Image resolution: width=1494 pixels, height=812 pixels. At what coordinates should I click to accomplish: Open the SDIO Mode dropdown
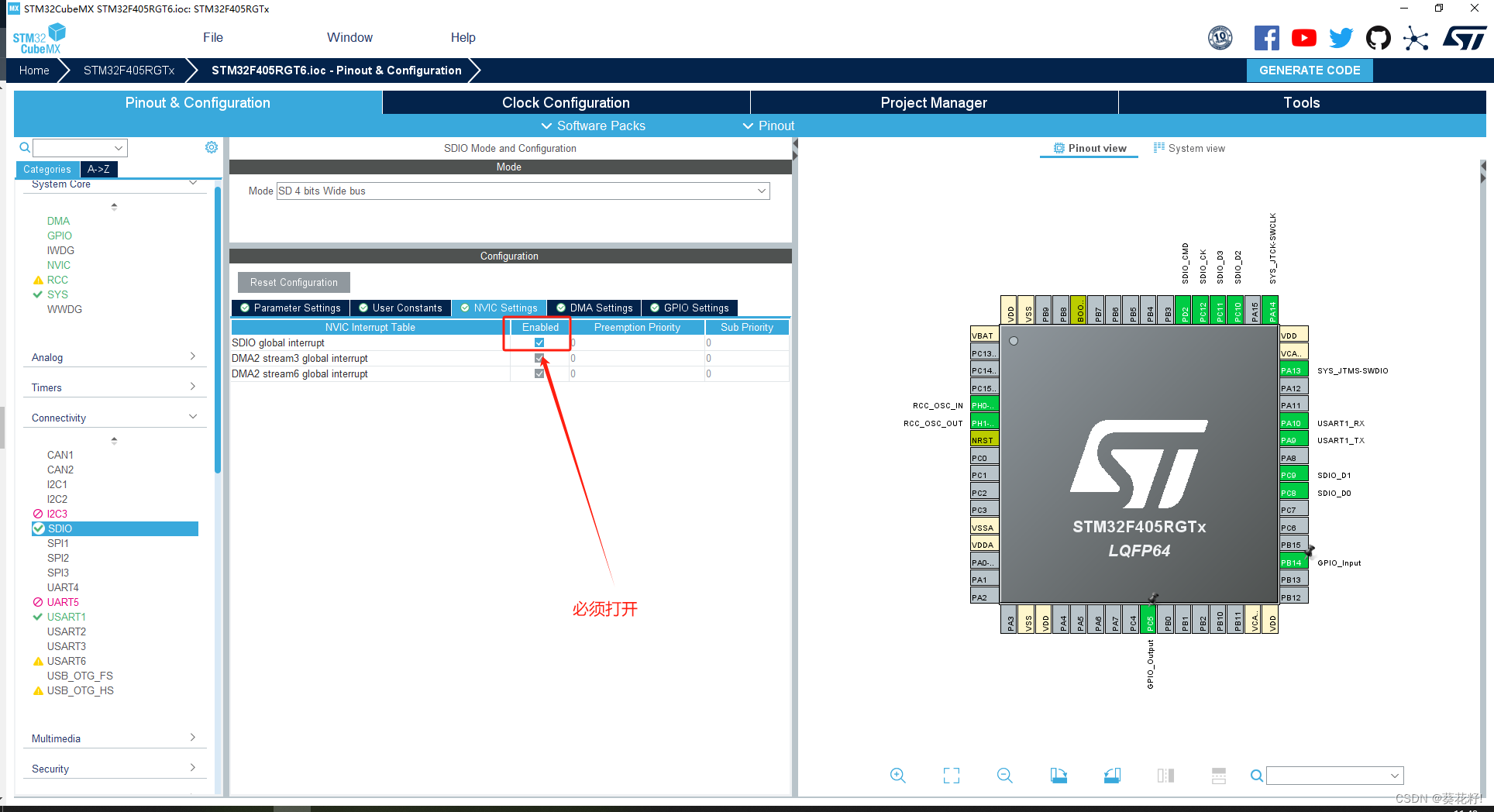[762, 191]
